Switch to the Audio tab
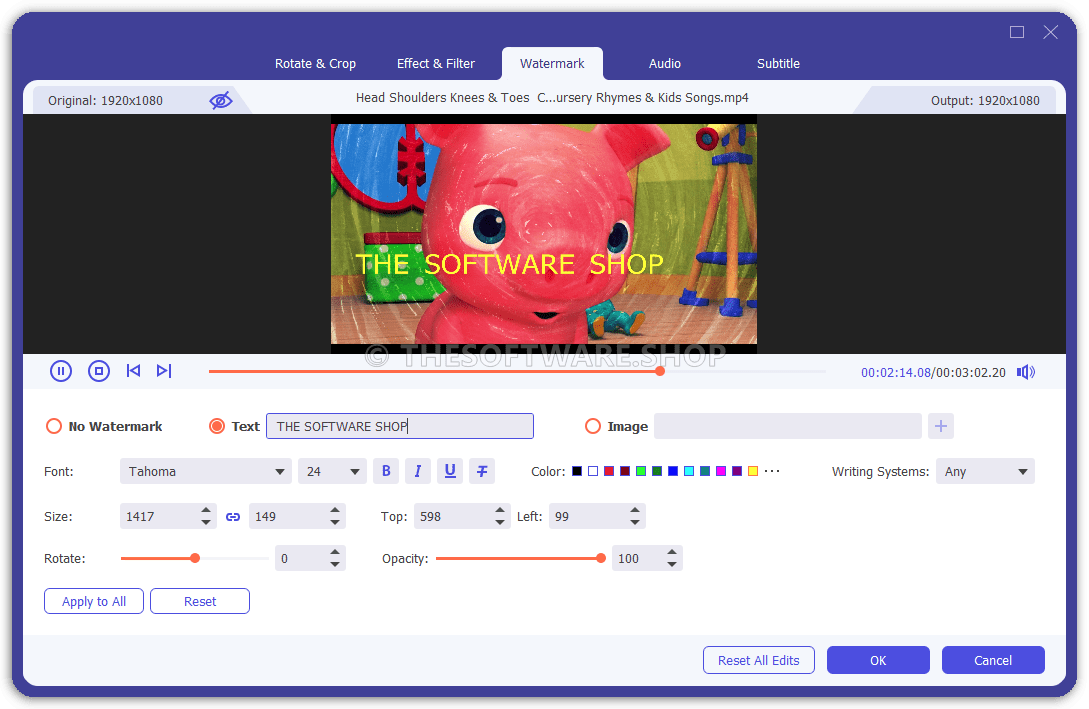Image resolution: width=1089 pixels, height=709 pixels. [x=665, y=64]
